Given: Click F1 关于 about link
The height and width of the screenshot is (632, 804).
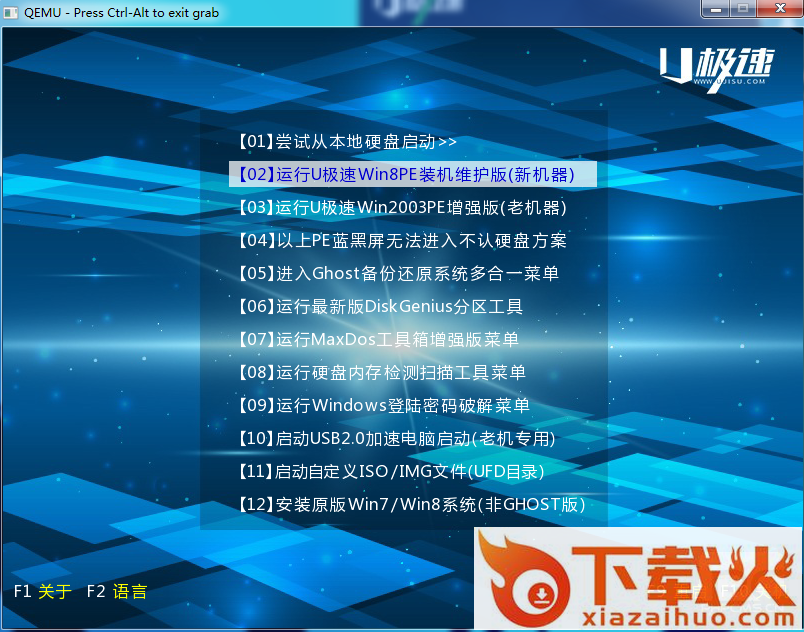Looking at the screenshot, I should (43, 591).
